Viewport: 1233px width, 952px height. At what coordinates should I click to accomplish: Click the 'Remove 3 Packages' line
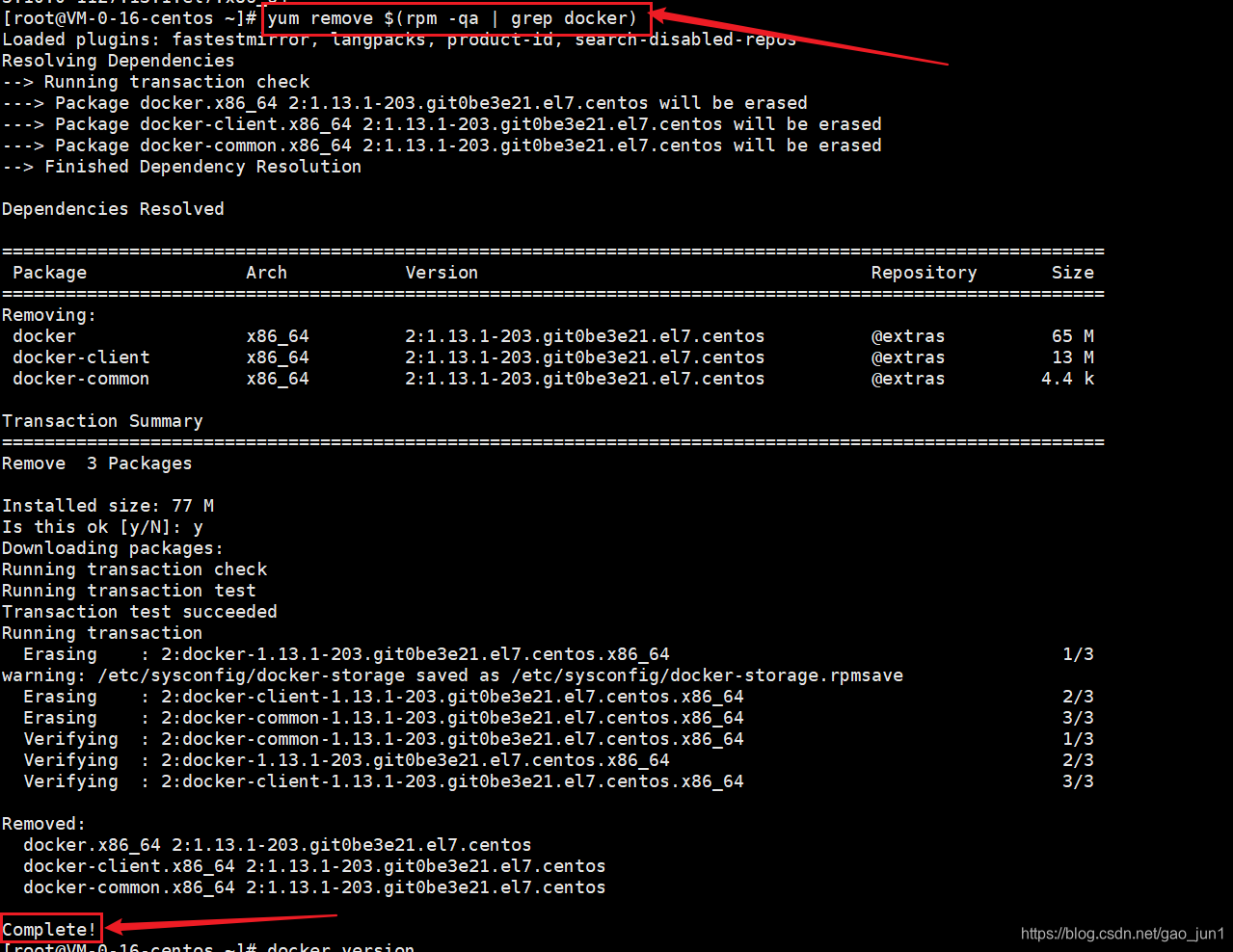point(96,463)
